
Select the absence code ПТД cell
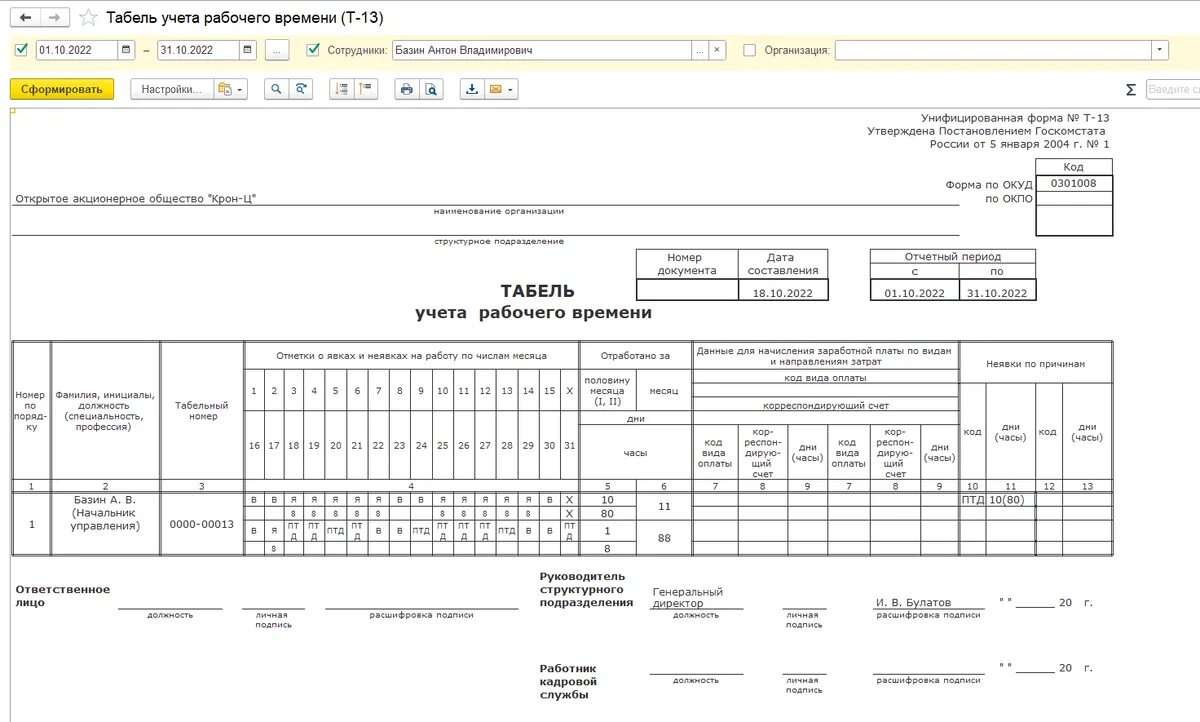tap(973, 499)
